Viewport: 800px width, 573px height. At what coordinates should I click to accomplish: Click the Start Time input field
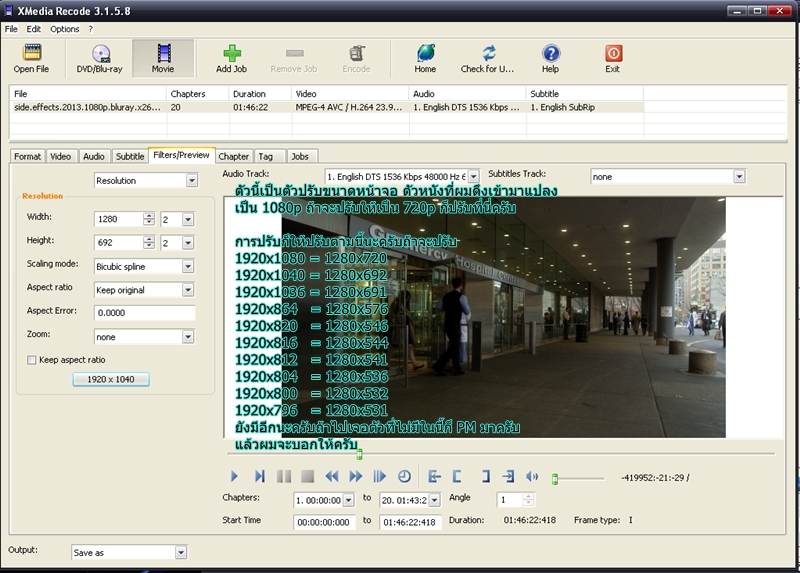(325, 521)
